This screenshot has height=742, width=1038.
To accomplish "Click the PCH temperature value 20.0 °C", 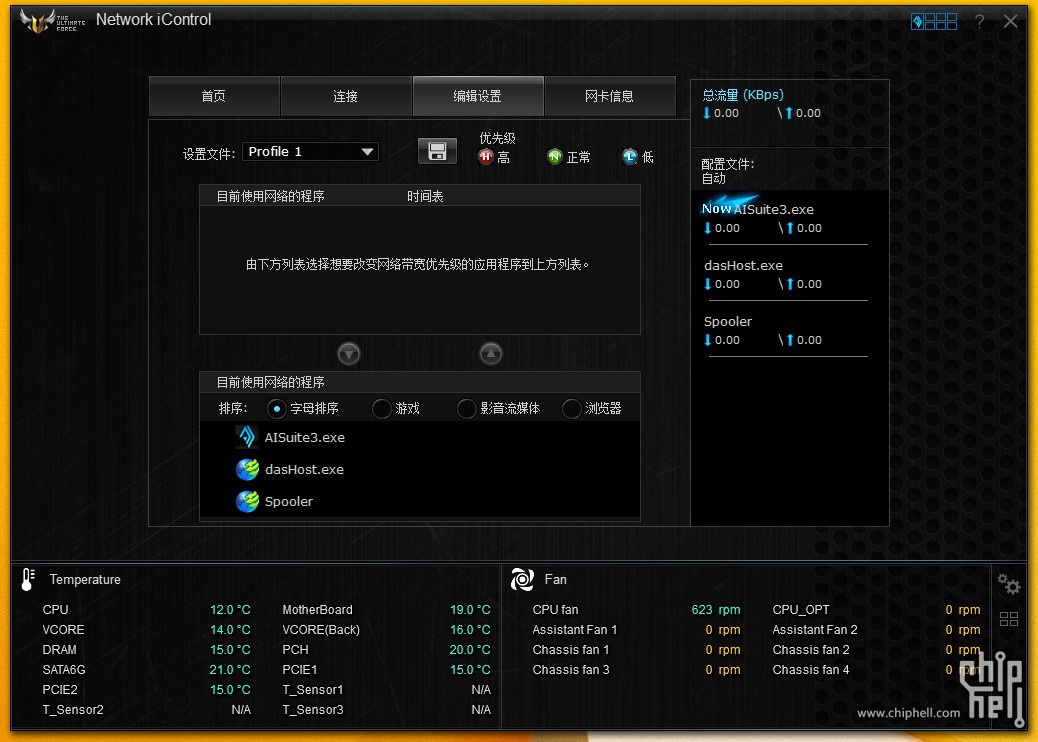I will coord(470,650).
